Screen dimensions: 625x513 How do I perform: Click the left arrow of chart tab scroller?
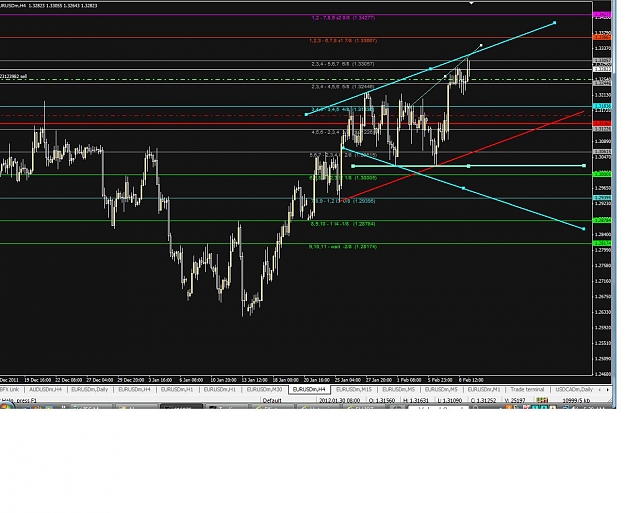click(x=601, y=389)
